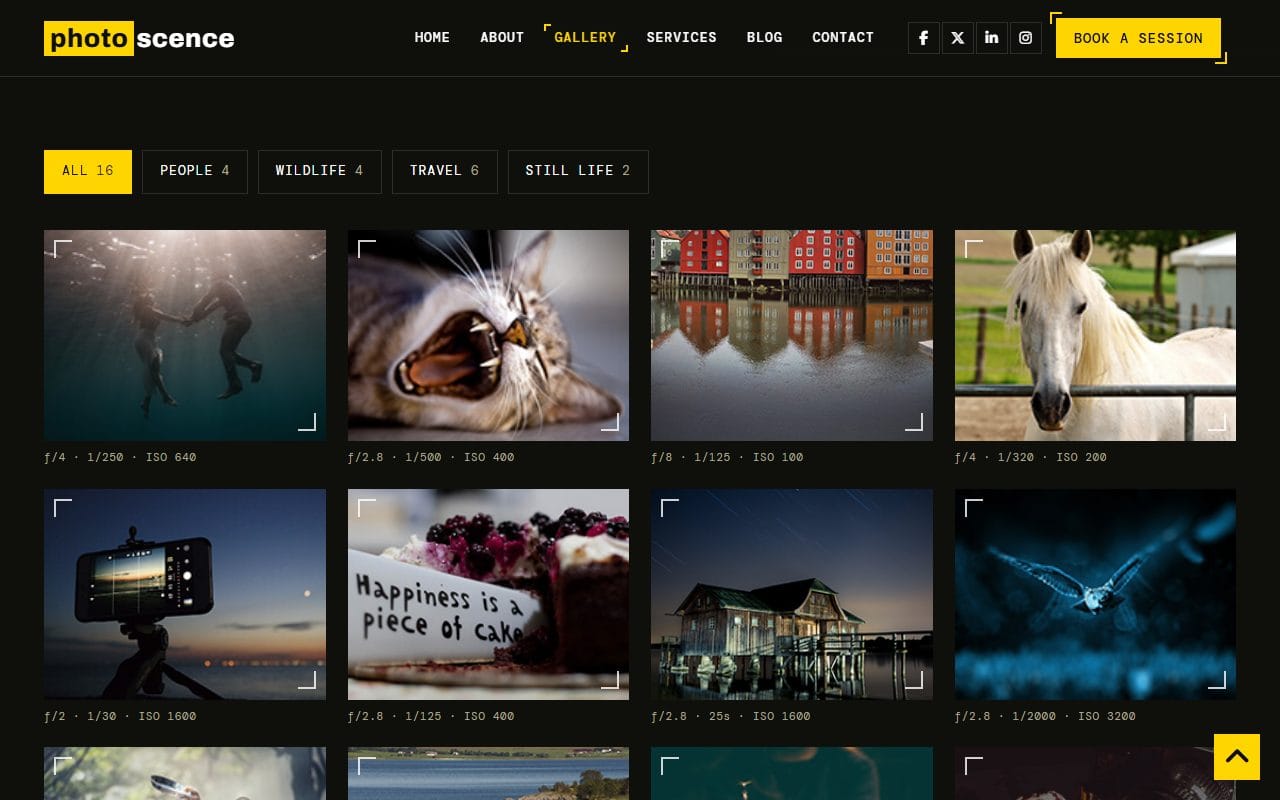
Task: Click the caption 'ƒ/4 · 1/320 · ISO 200'
Action: 1031,457
